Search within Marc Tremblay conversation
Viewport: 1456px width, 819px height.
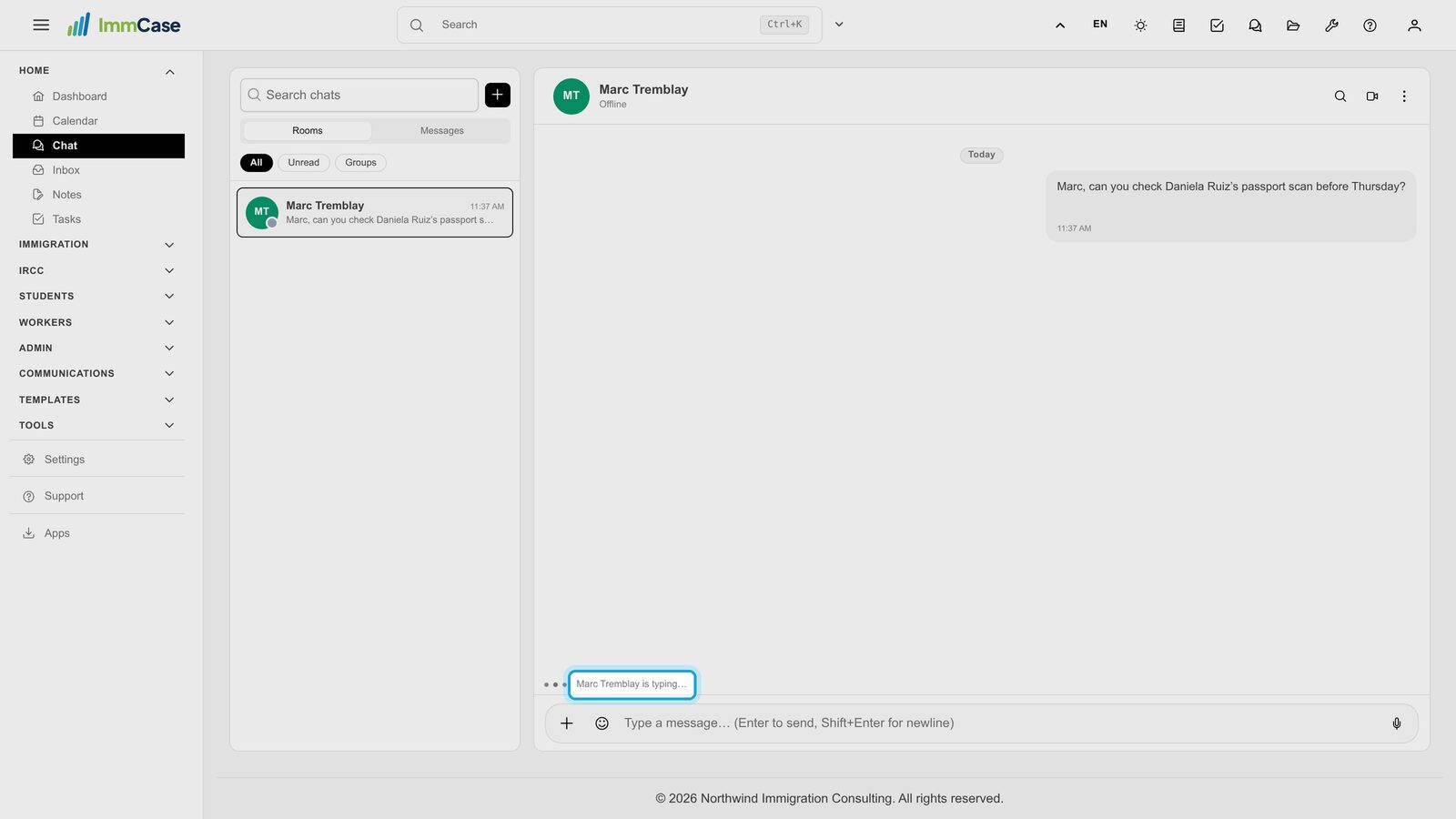[x=1340, y=96]
